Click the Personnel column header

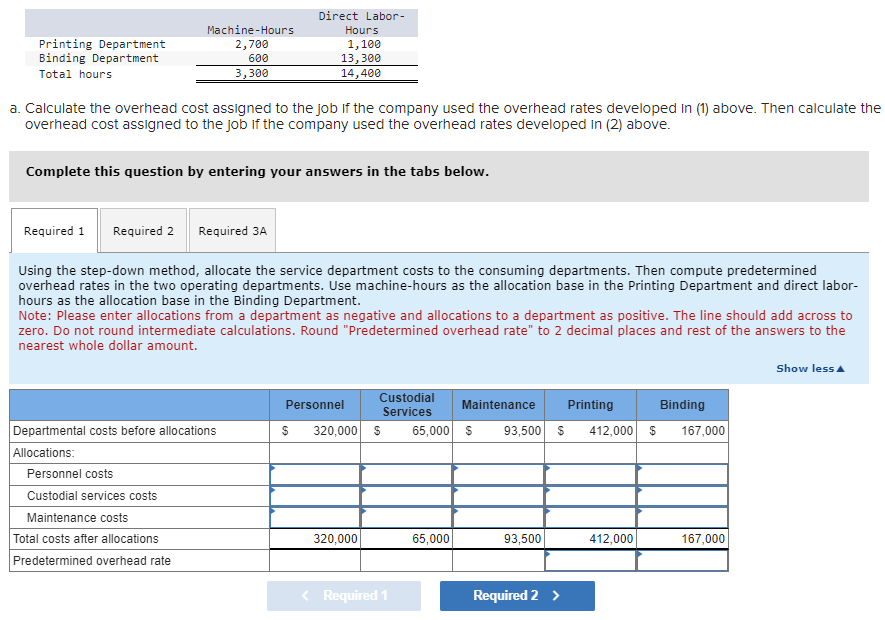315,405
